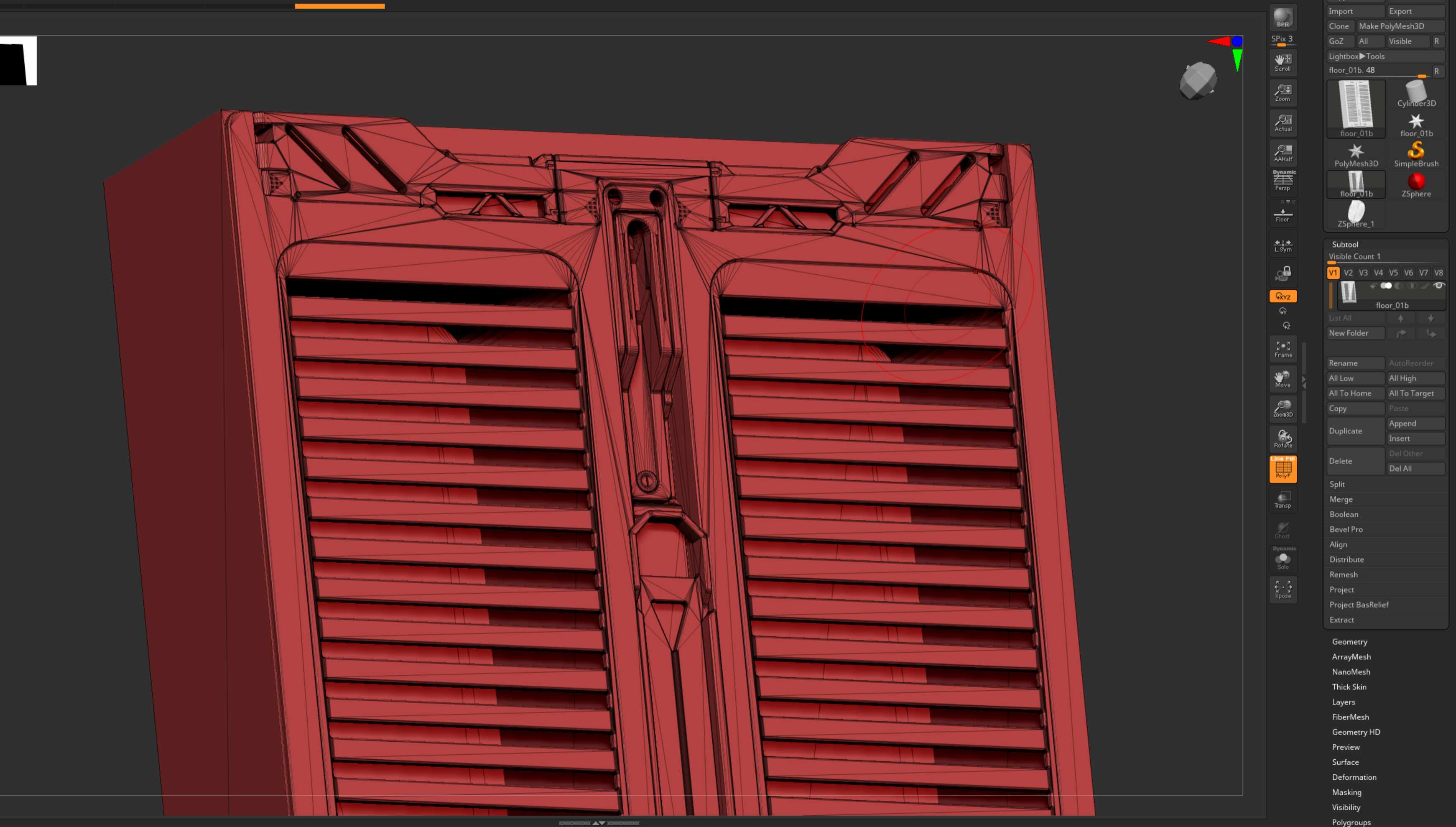The image size is (1456, 827).
Task: Hide floor_01b subtool with eye icon
Action: [x=1438, y=286]
